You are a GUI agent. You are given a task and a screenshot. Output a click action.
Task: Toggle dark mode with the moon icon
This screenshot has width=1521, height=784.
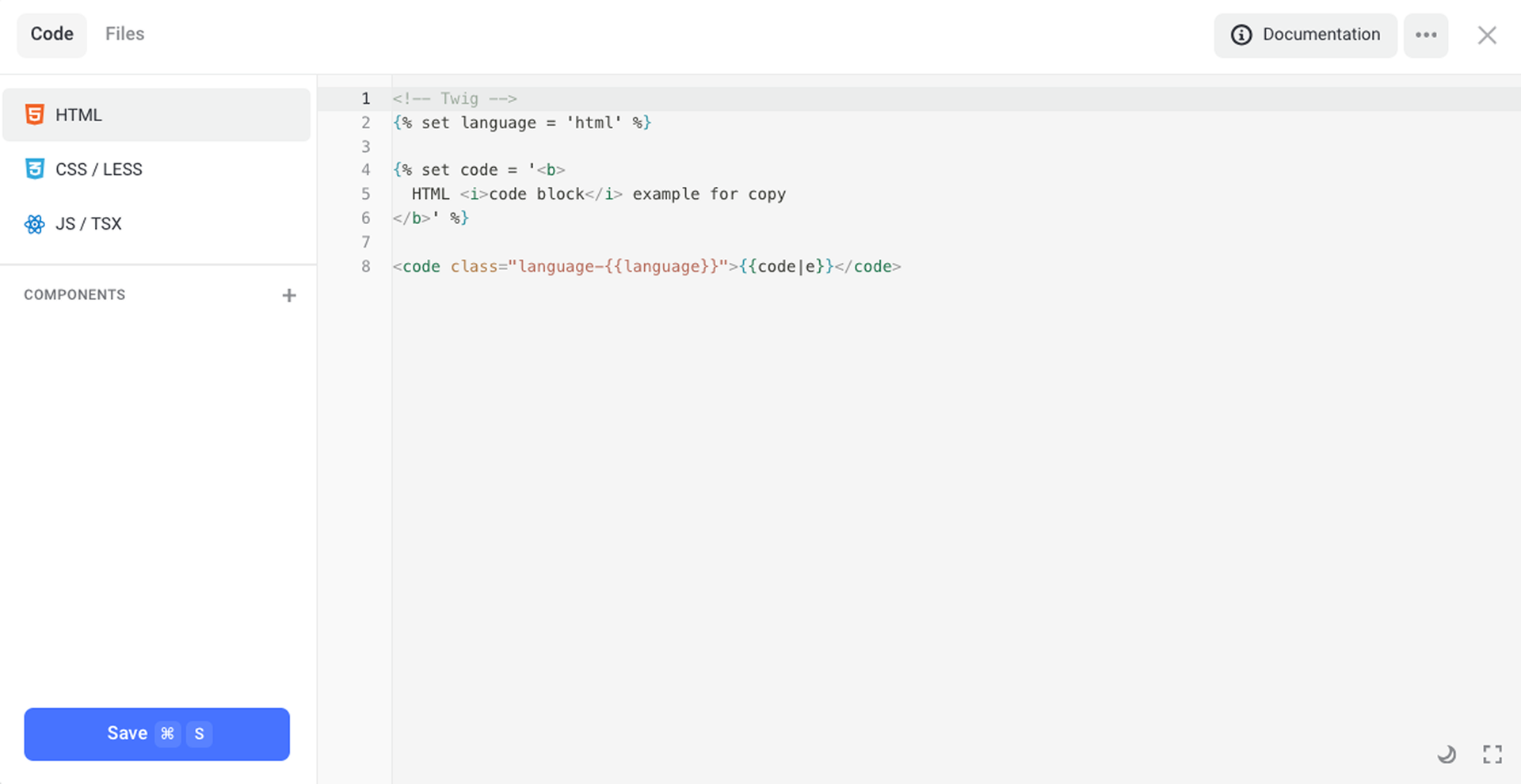[x=1447, y=755]
